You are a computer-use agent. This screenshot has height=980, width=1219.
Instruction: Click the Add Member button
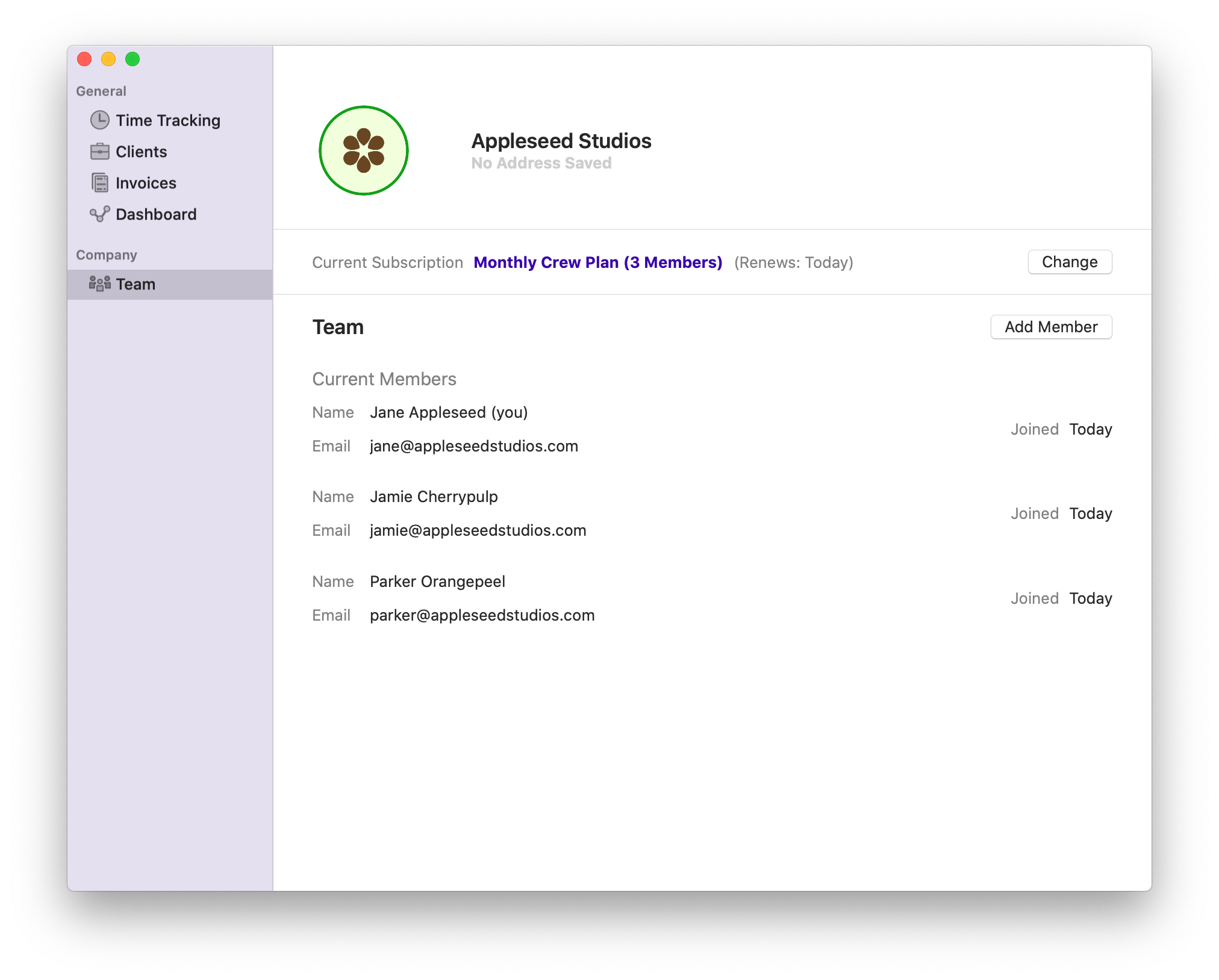pyautogui.click(x=1051, y=327)
